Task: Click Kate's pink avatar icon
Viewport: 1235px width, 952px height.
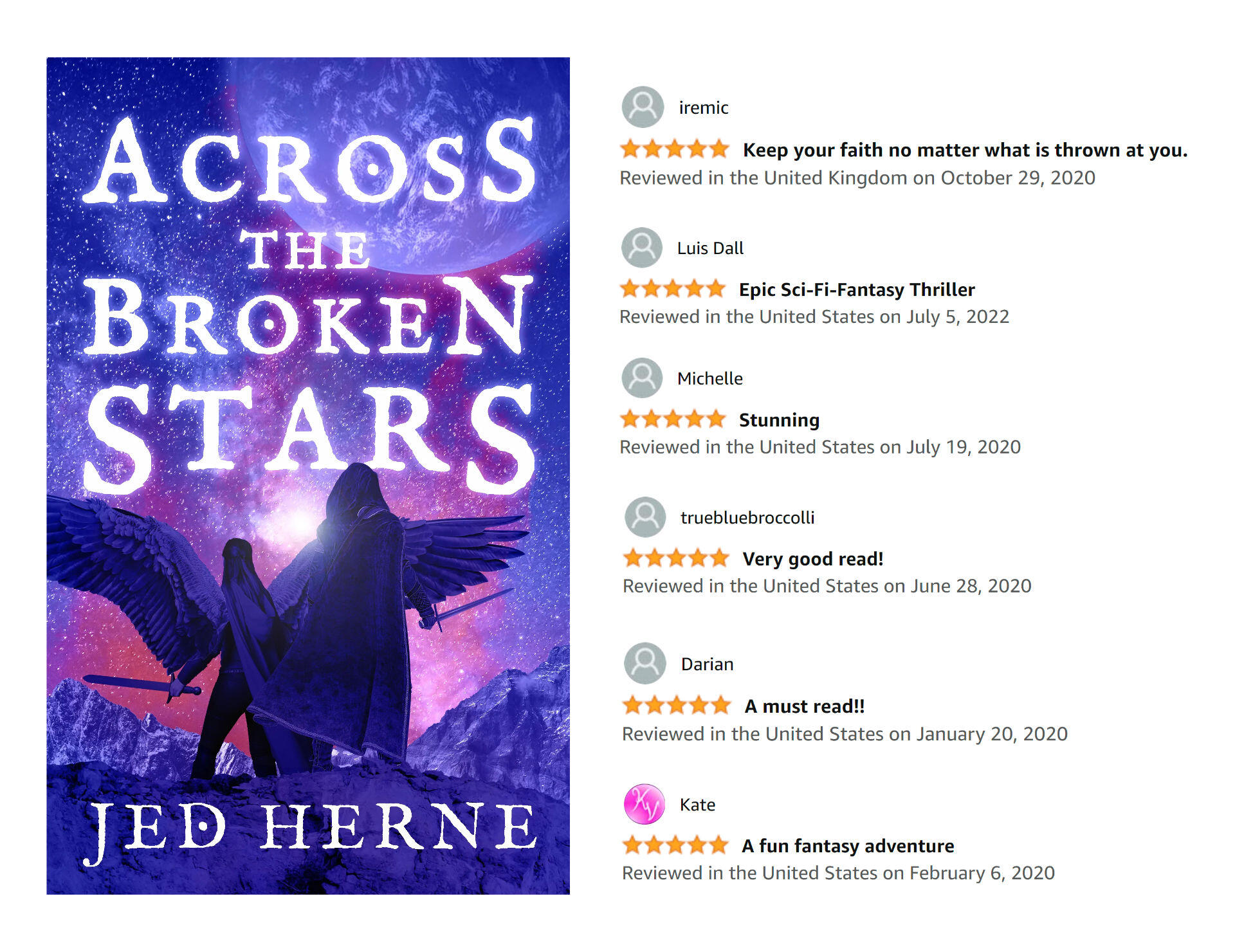Action: coord(644,804)
